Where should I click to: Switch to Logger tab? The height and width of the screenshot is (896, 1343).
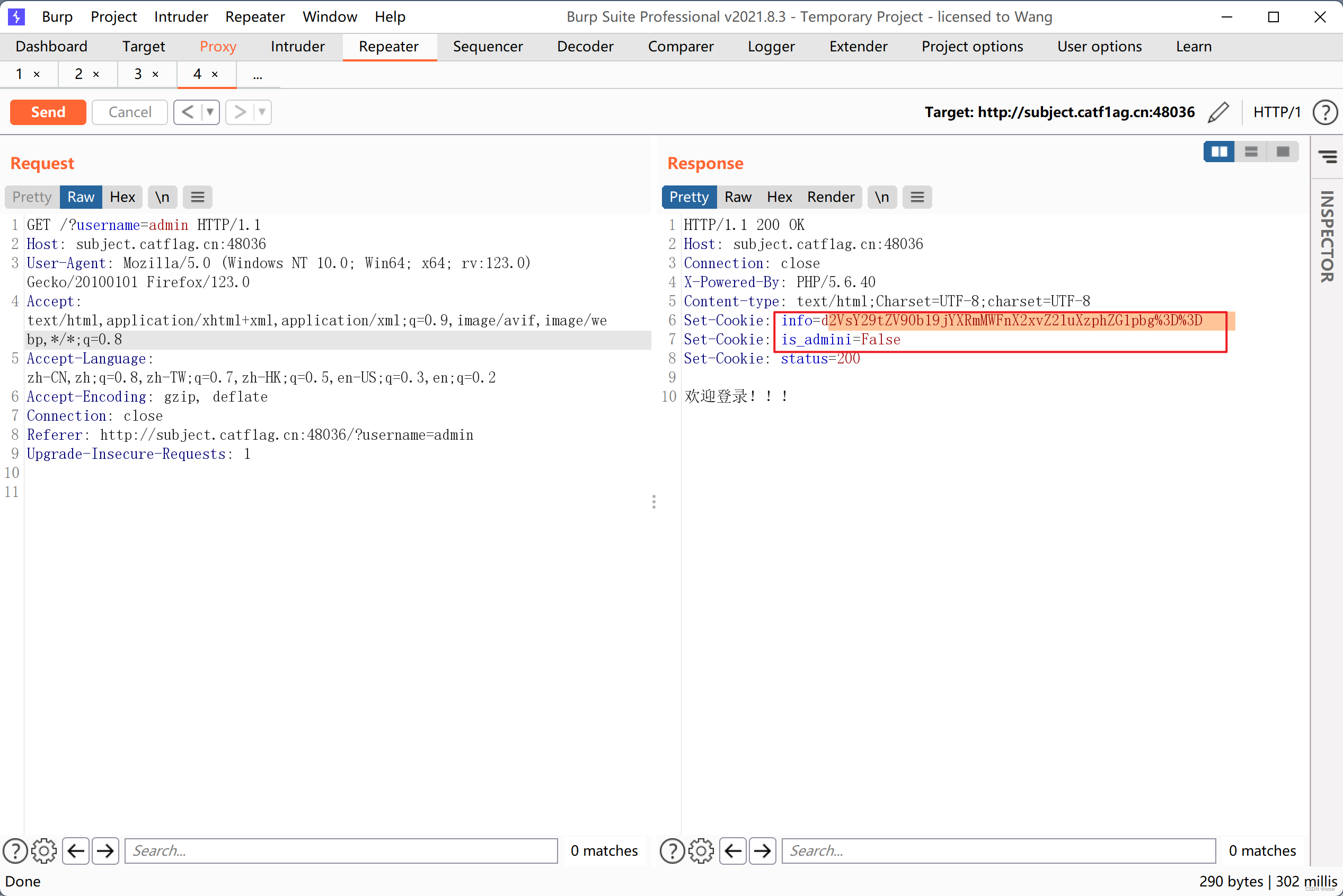771,46
